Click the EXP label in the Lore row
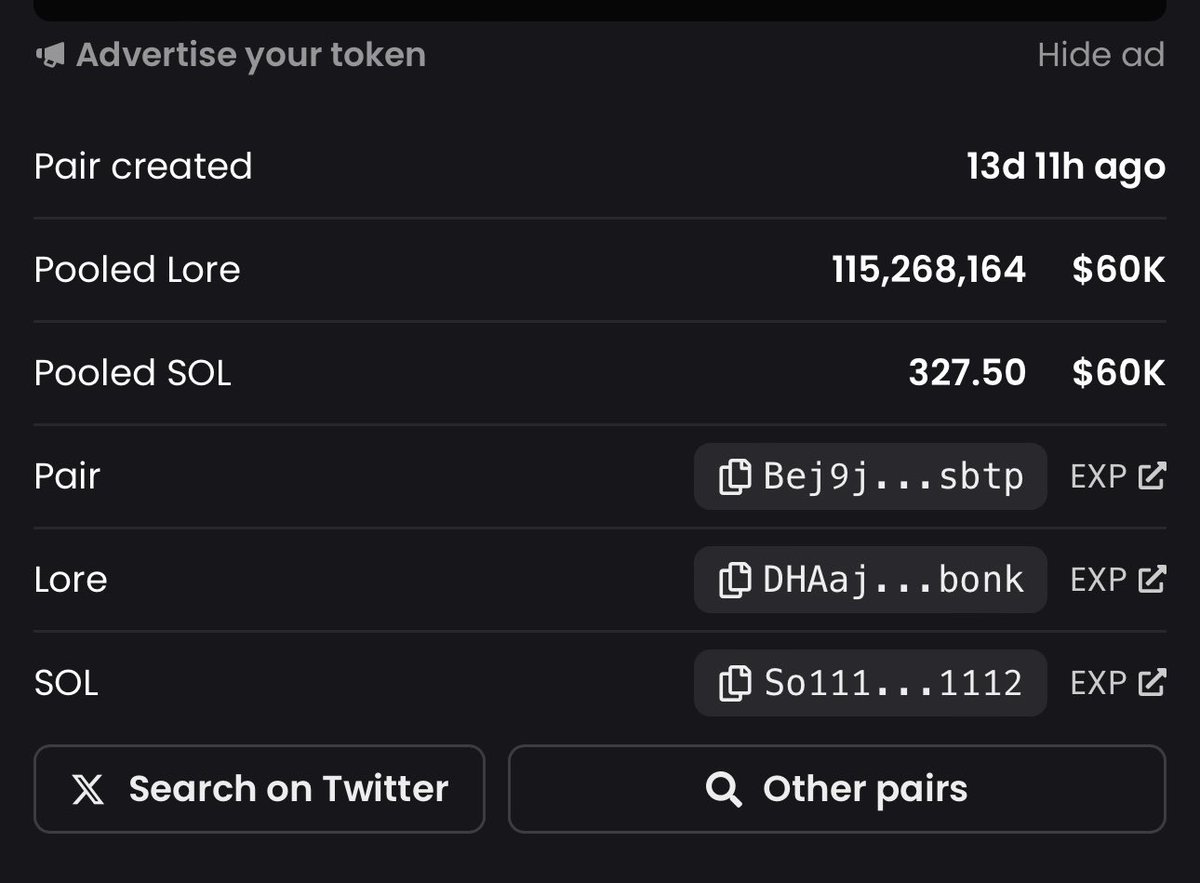The image size is (1200, 883). tap(1099, 579)
